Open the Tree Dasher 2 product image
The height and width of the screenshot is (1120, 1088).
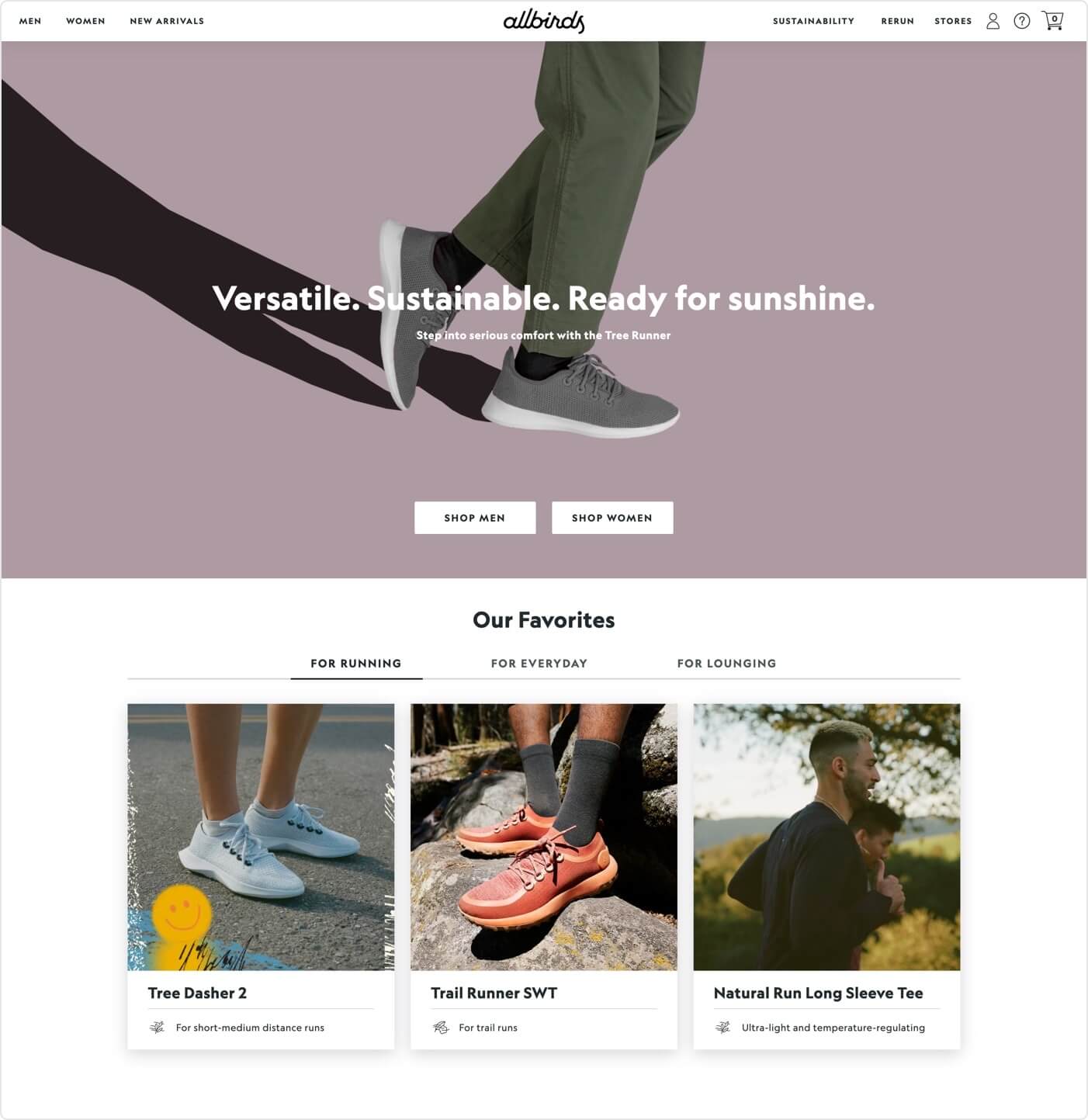[261, 837]
